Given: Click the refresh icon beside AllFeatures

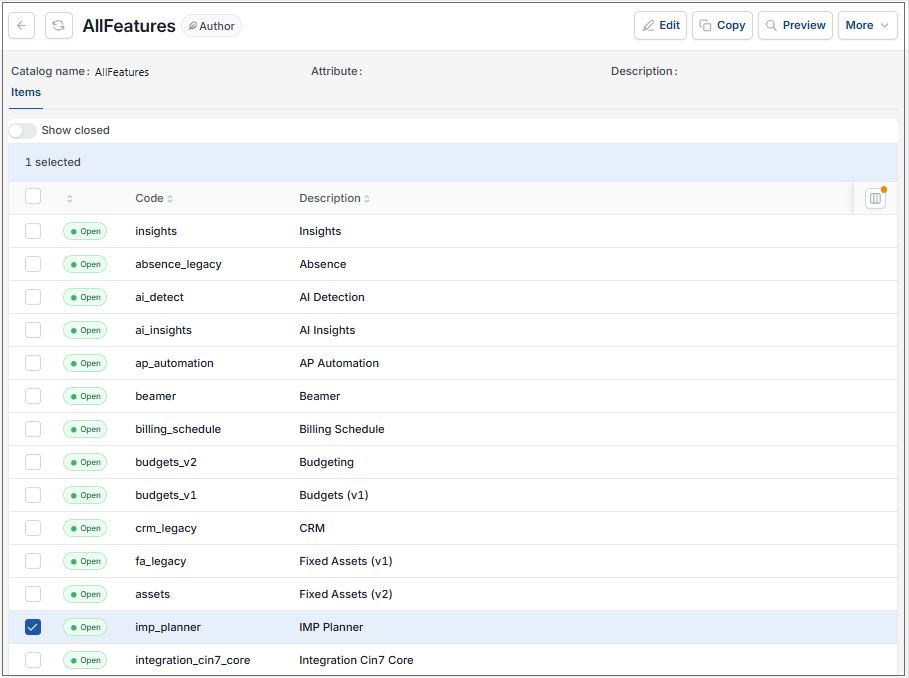Looking at the screenshot, I should (x=59, y=25).
